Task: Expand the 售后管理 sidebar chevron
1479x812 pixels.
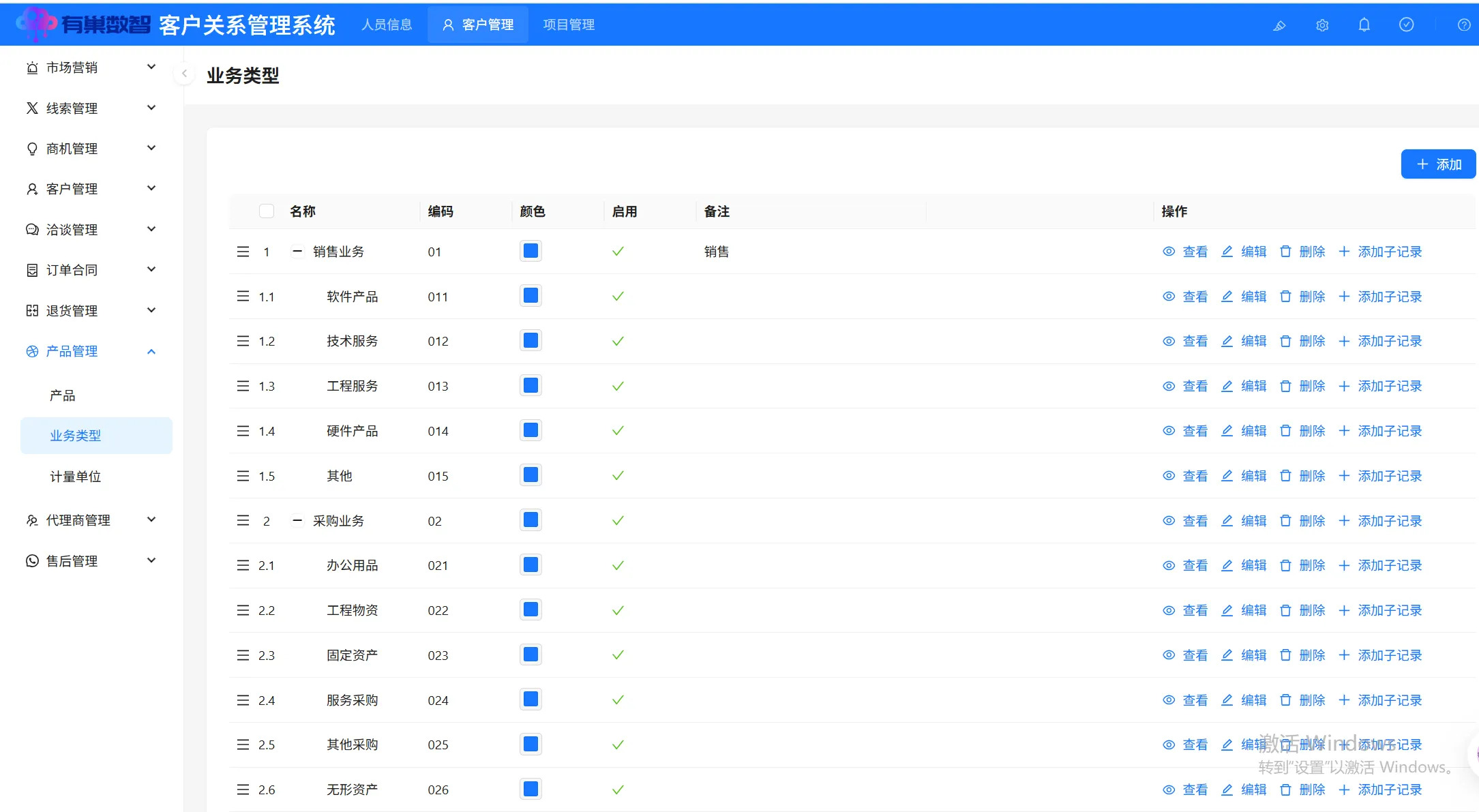Action: (151, 560)
